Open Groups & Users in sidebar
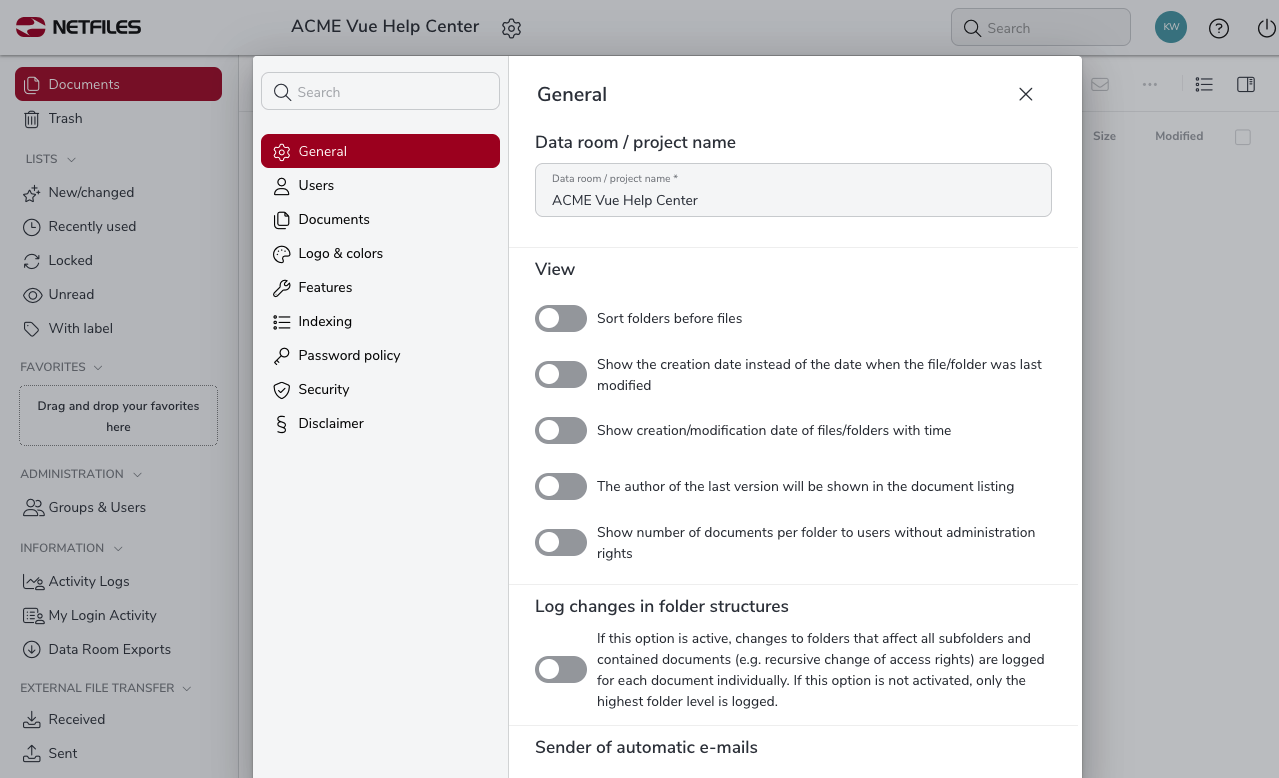 click(x=97, y=508)
